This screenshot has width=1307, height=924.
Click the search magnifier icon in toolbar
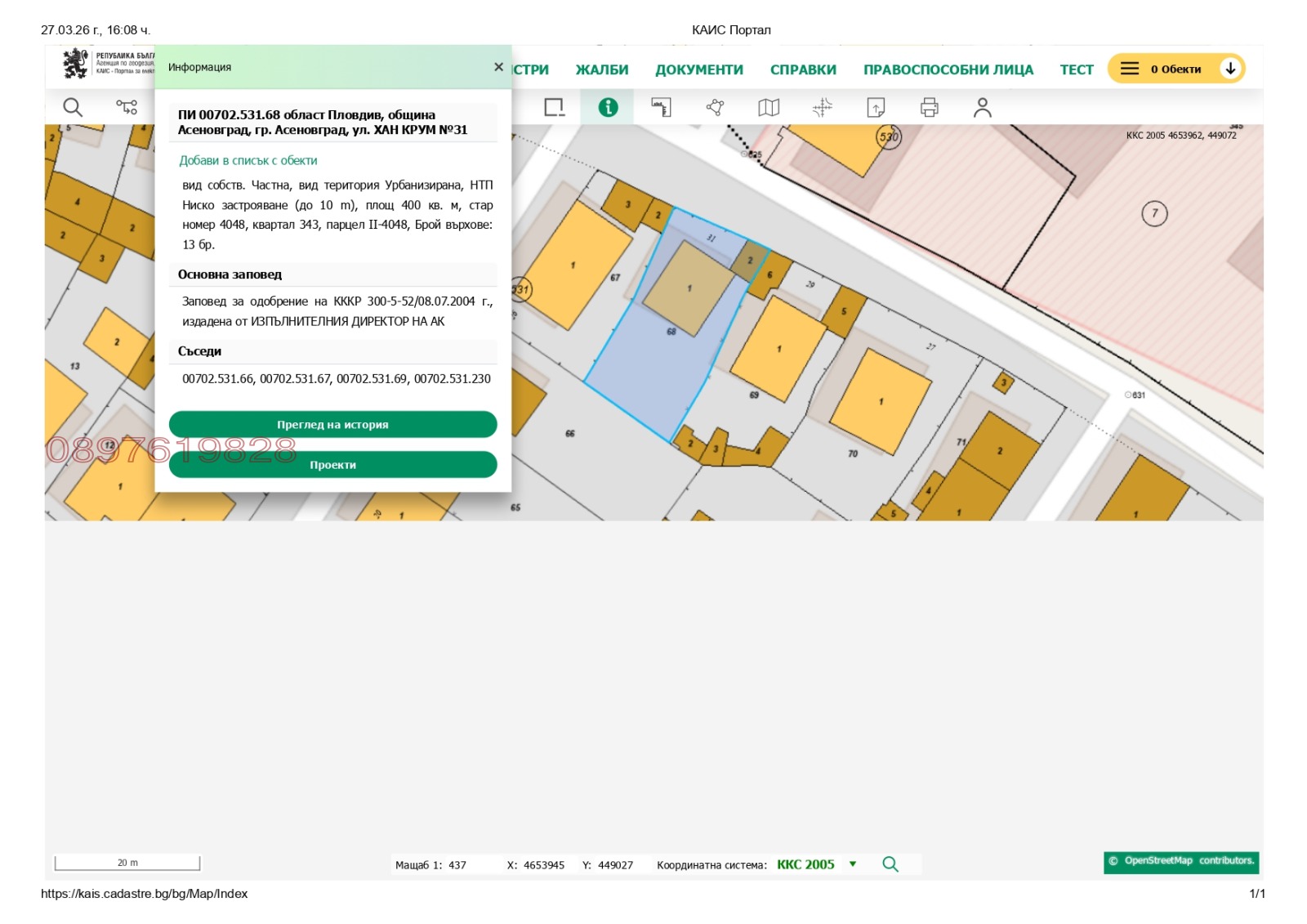[x=73, y=107]
